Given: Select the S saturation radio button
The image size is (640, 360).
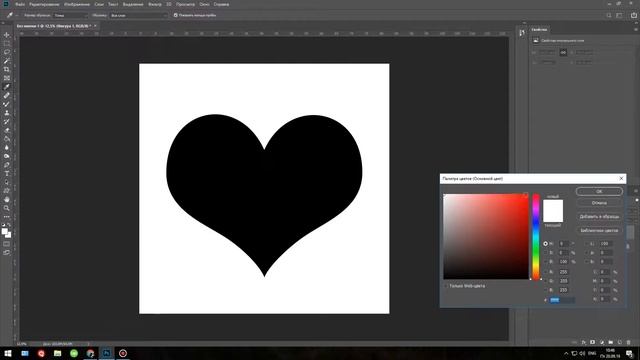Looking at the screenshot, I should click(x=545, y=253).
